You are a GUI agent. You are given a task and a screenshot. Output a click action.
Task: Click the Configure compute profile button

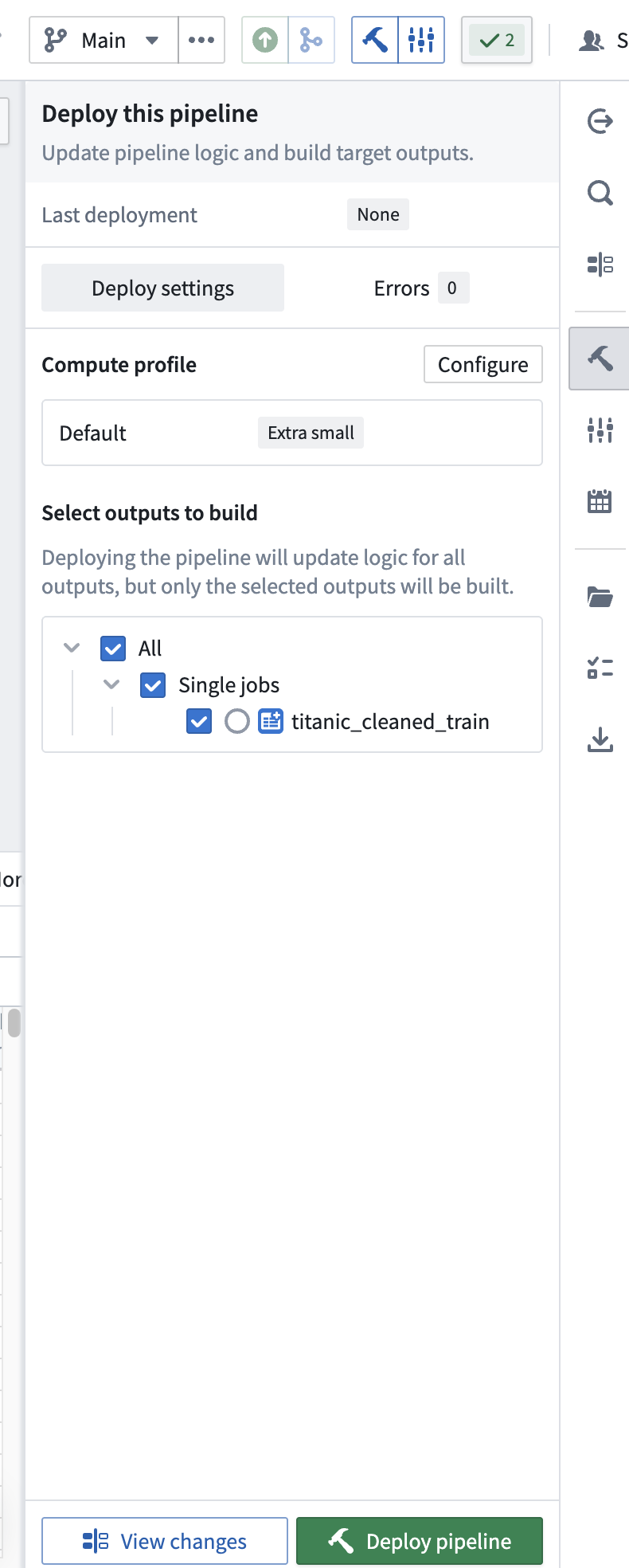(x=483, y=364)
